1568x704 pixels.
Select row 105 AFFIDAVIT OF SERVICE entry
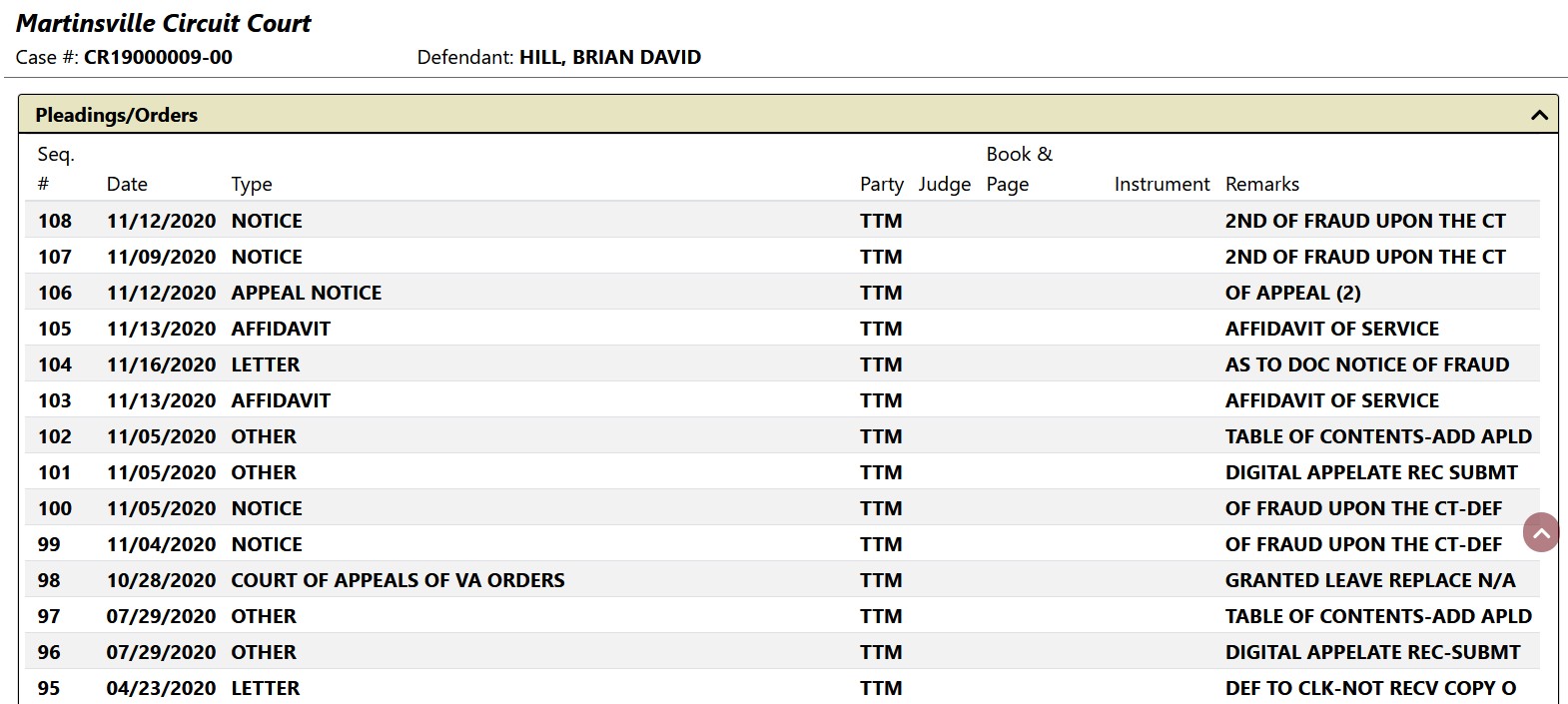pos(782,329)
